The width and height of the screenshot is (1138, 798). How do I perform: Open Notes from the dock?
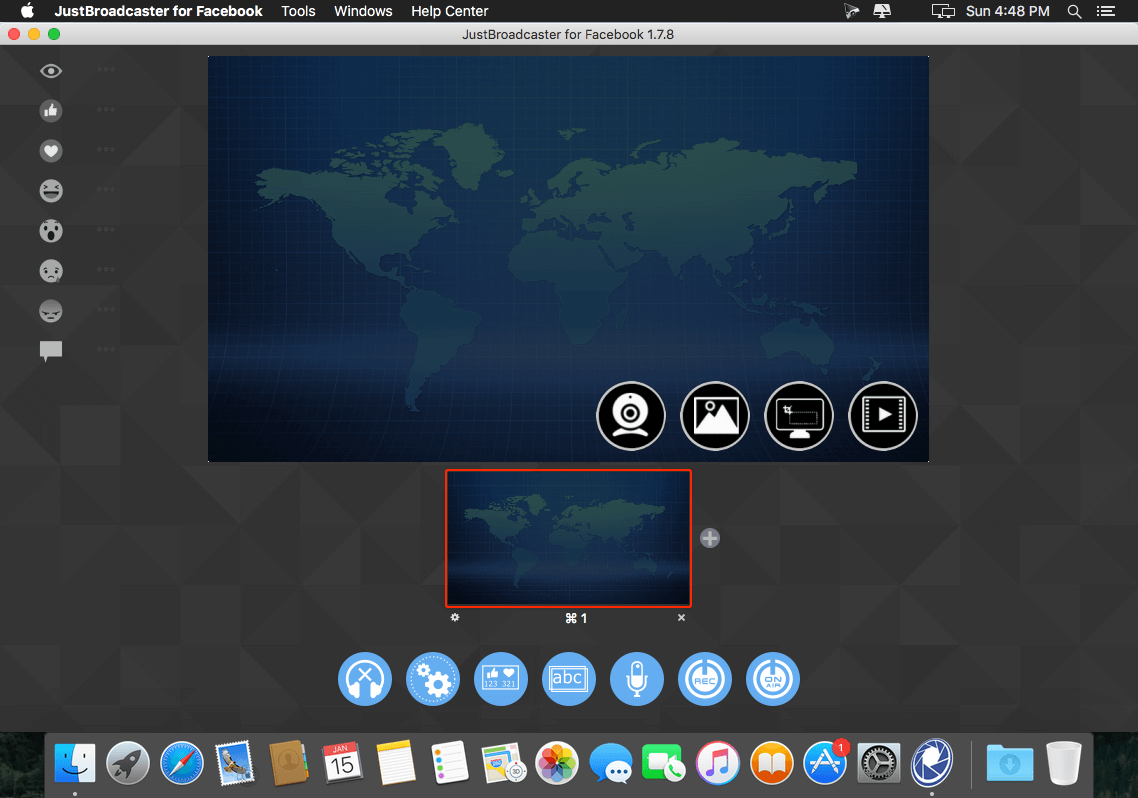396,763
